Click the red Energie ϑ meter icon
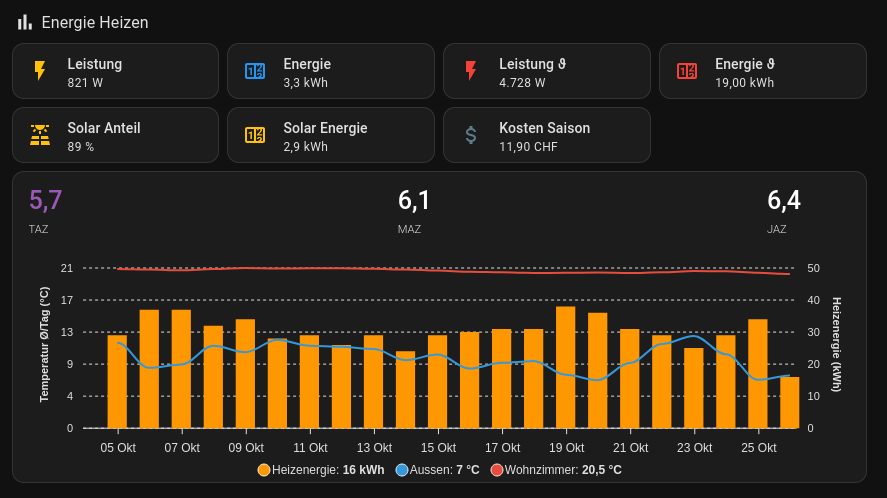Image resolution: width=887 pixels, height=498 pixels. coord(687,71)
